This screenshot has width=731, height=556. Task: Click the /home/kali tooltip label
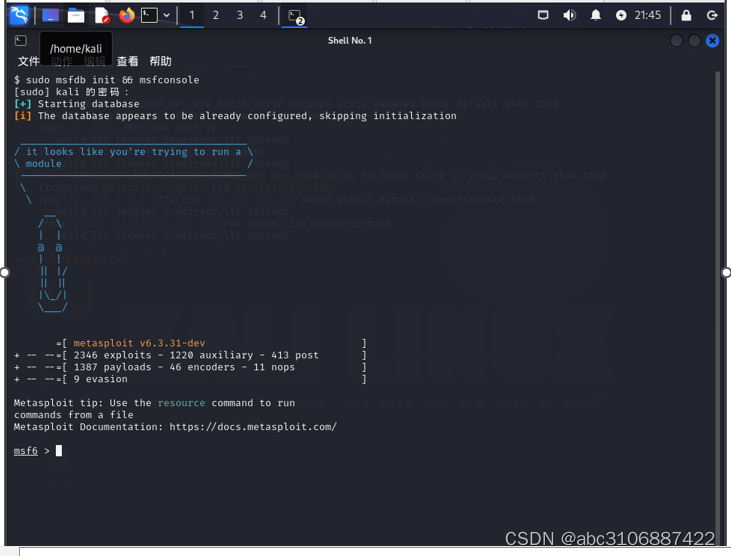76,48
